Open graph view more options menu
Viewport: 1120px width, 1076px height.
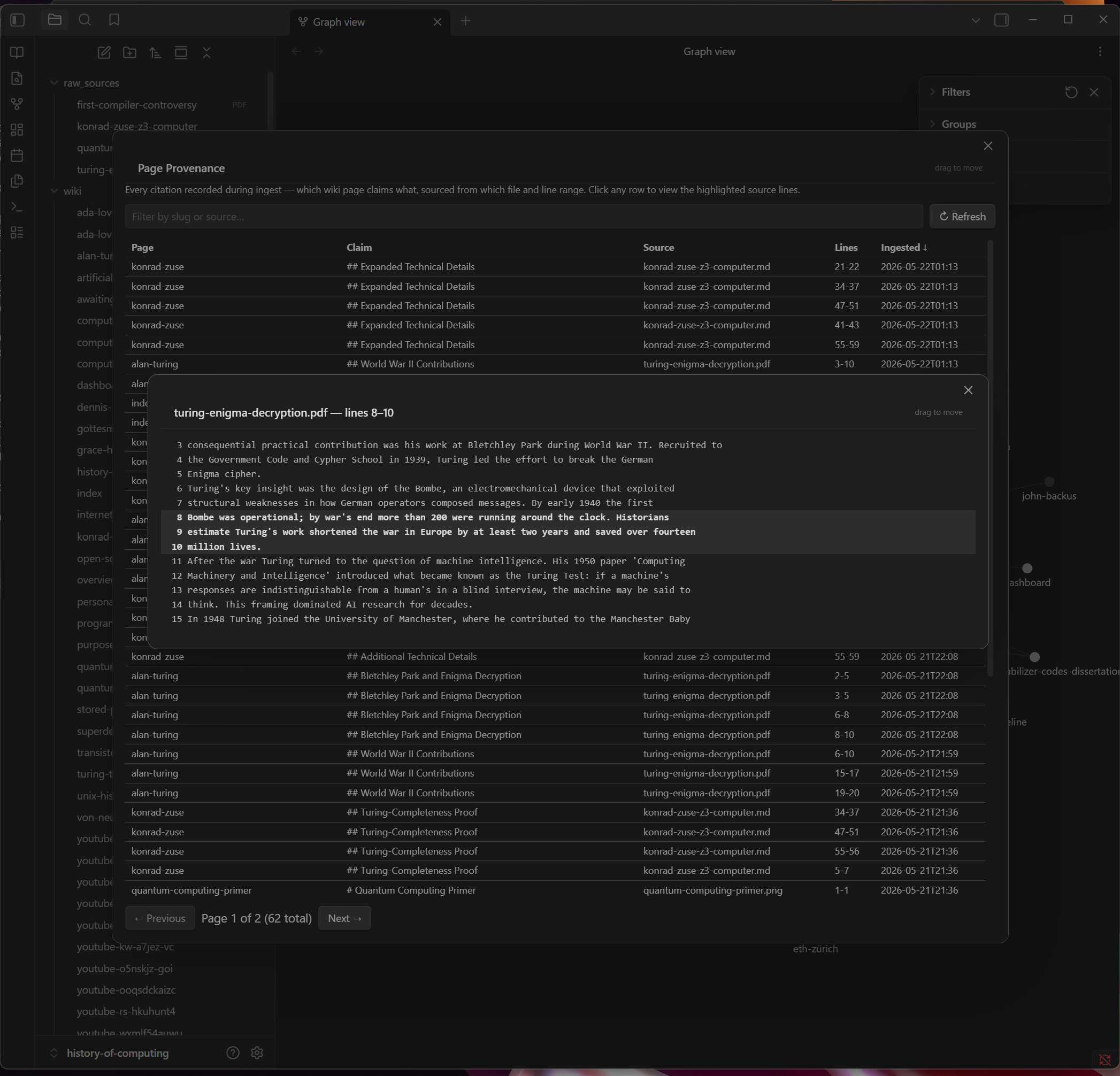click(1100, 51)
